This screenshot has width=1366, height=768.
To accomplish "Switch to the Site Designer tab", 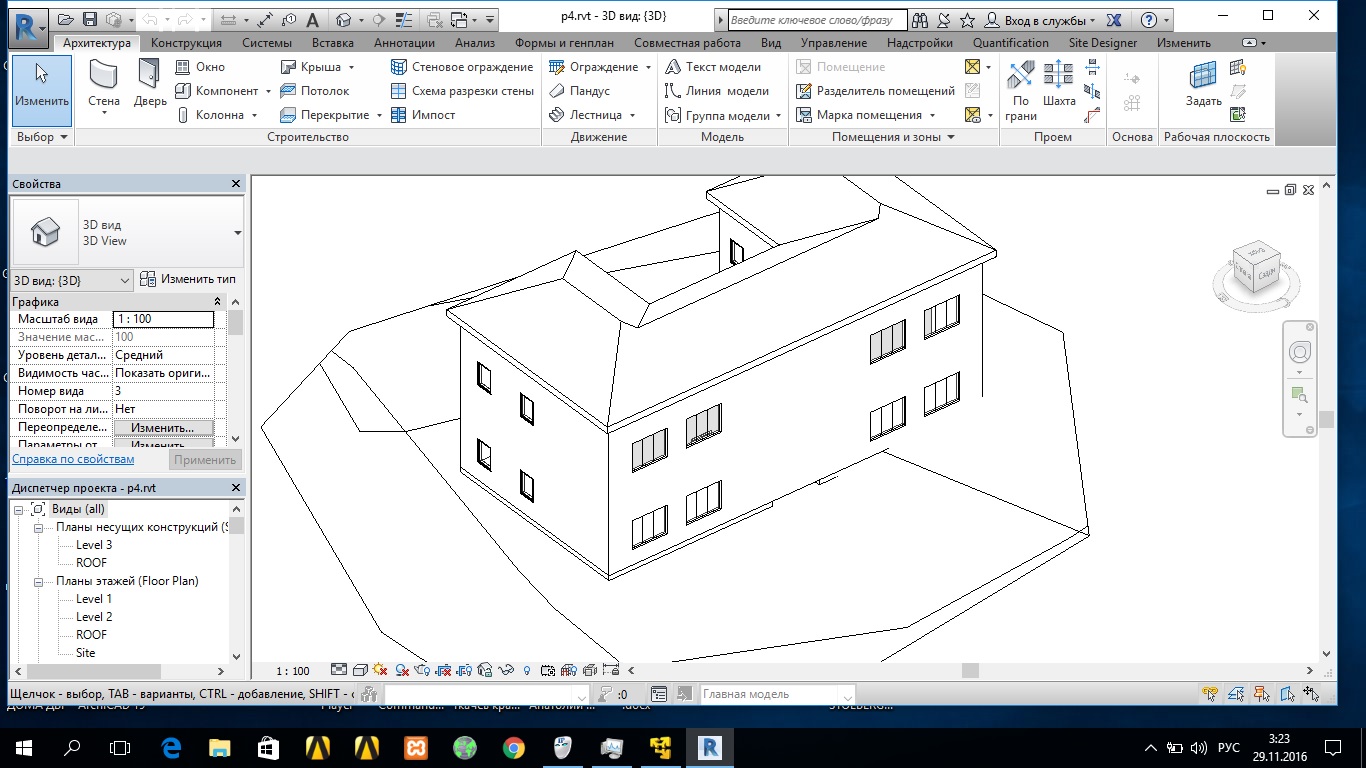I will [1103, 43].
